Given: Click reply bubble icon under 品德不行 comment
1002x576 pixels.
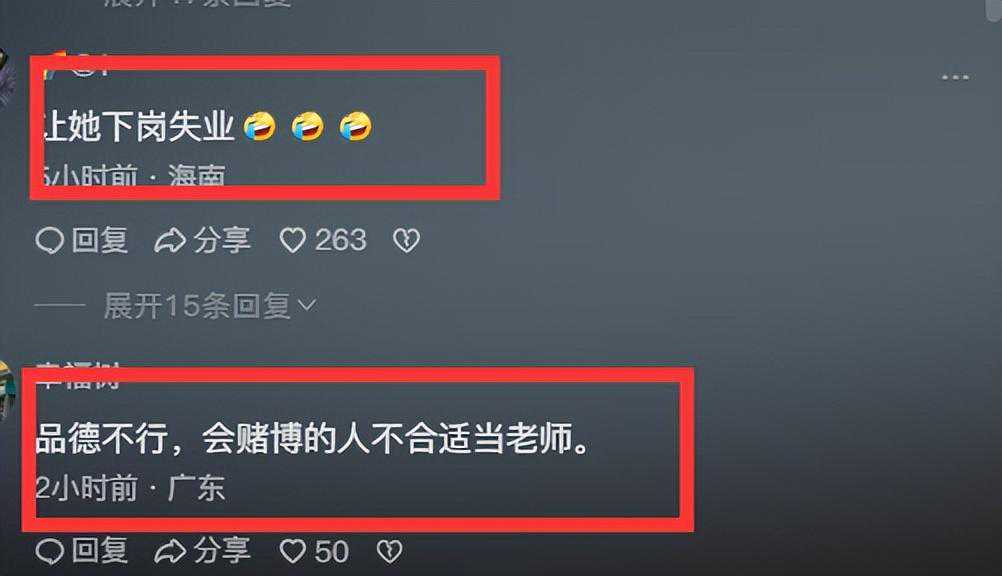Looking at the screenshot, I should 50,551.
